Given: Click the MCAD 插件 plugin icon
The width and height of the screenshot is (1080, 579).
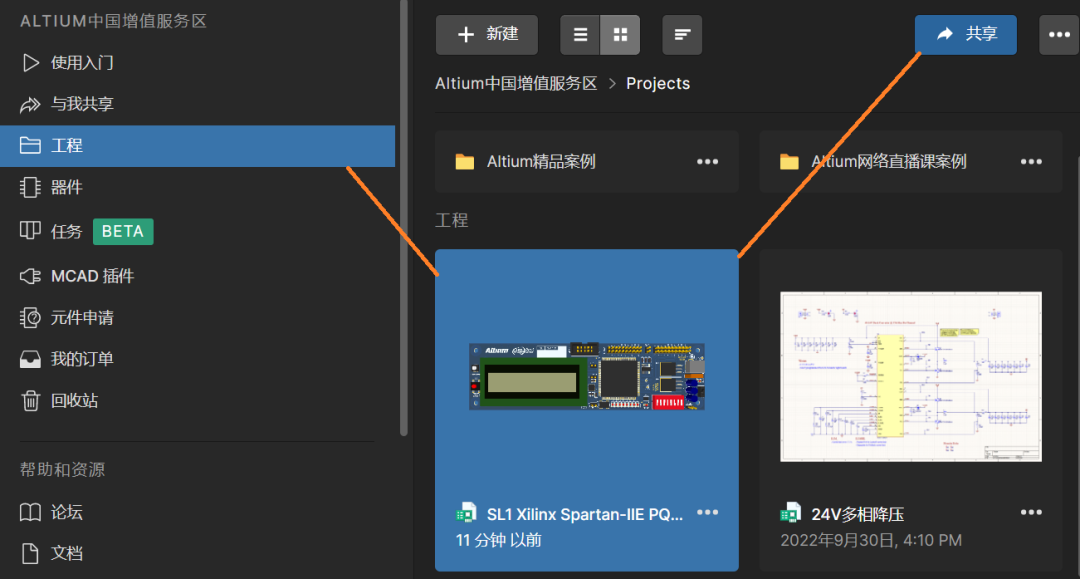Looking at the screenshot, I should [x=30, y=276].
